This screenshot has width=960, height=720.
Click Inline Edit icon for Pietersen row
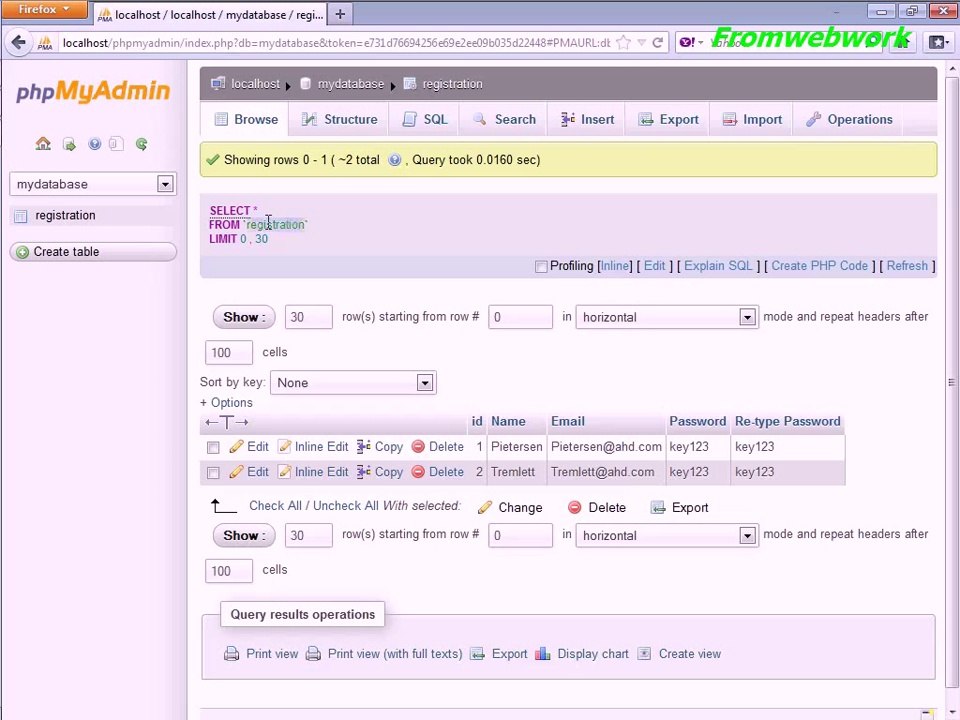pyautogui.click(x=284, y=447)
